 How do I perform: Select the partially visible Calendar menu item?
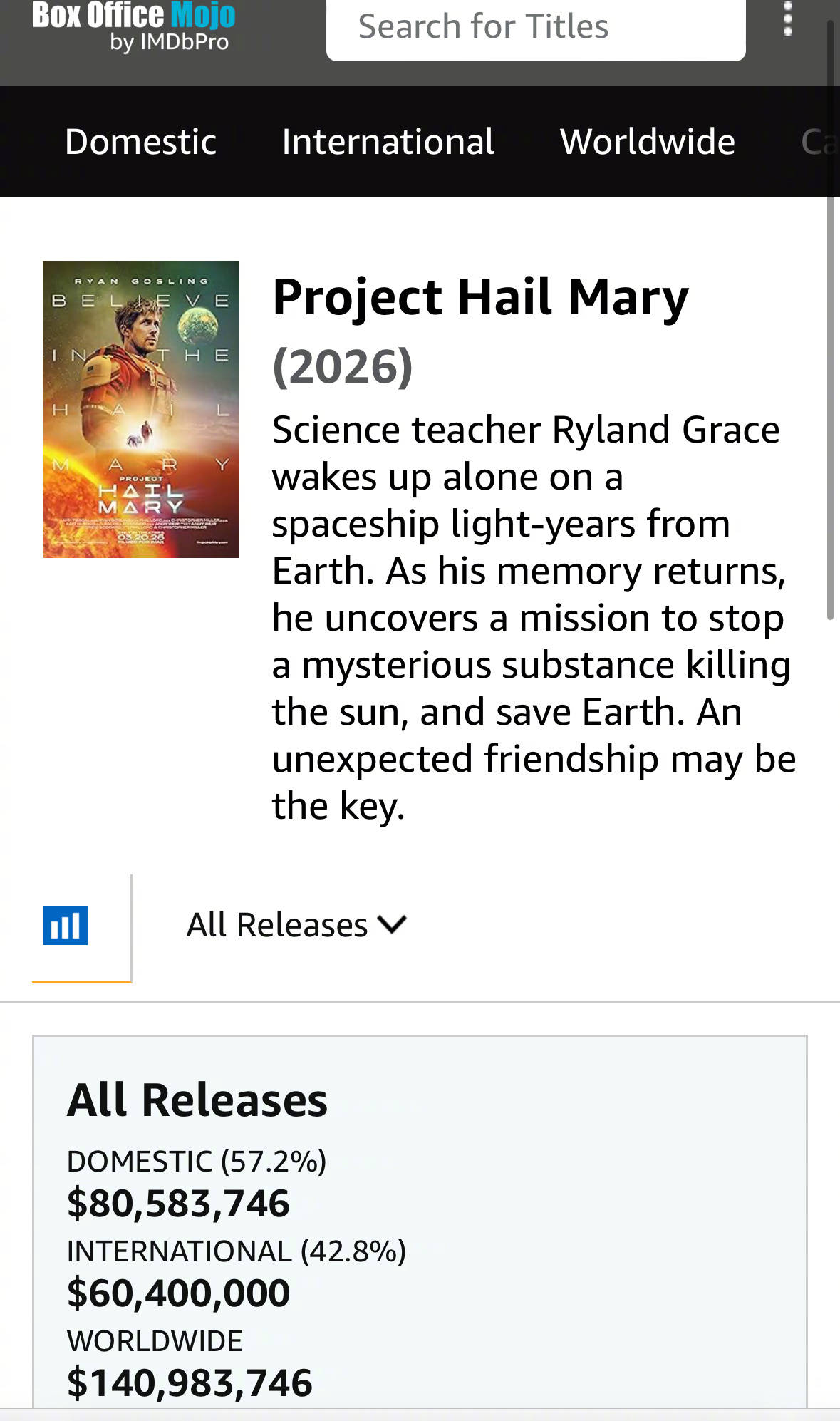818,141
